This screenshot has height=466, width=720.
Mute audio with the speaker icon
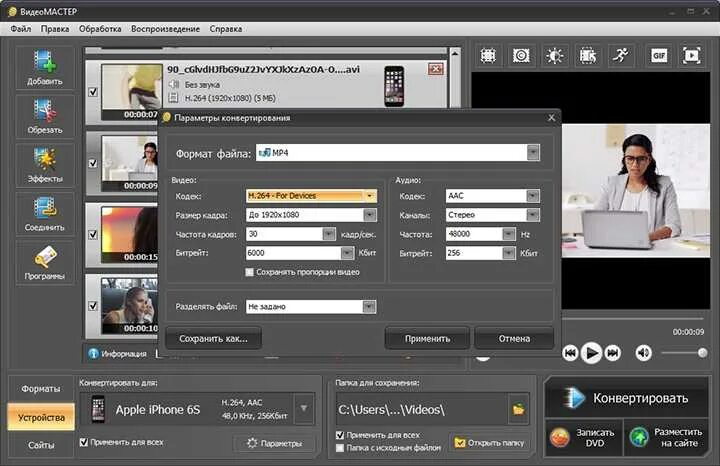click(x=643, y=353)
